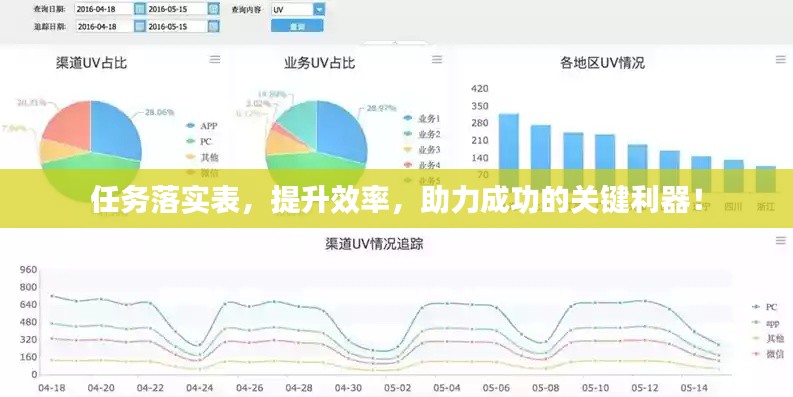Focus the 追踪日期 end date field
793x397 pixels.
(x=177, y=26)
